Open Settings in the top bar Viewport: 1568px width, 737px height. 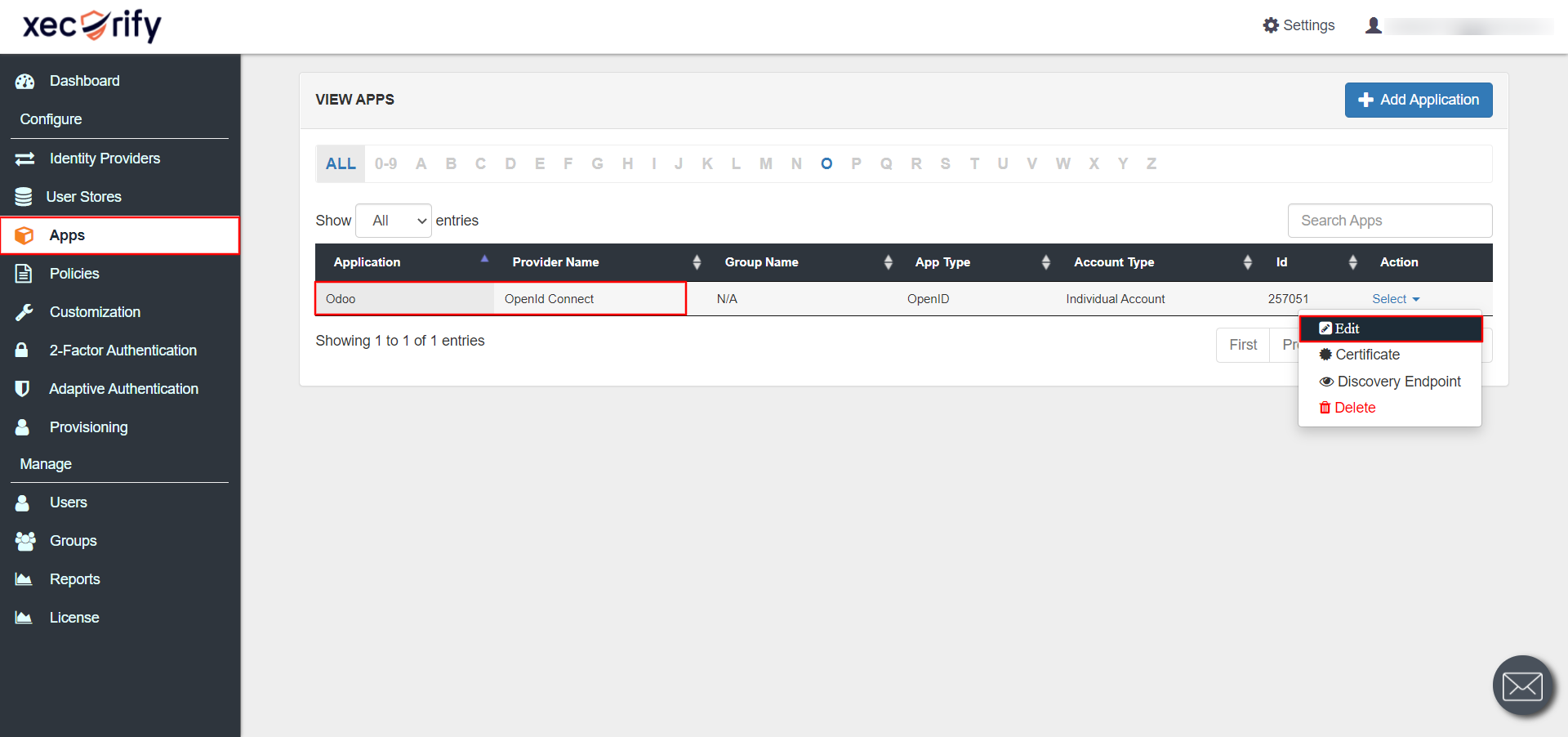click(1298, 25)
